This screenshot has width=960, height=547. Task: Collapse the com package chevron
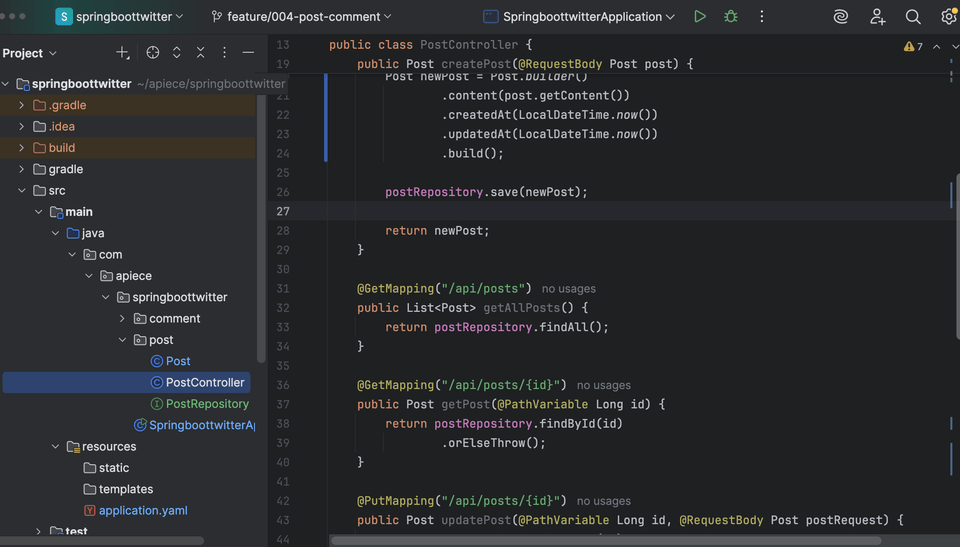(72, 254)
